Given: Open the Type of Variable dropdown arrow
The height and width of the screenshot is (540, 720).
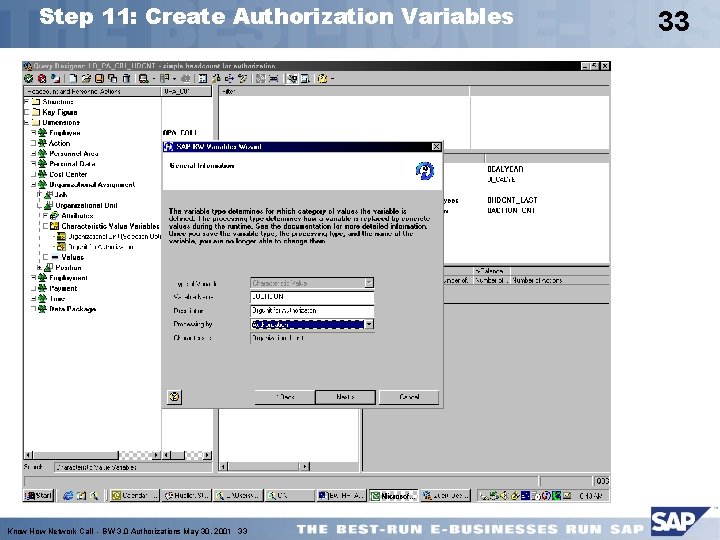Looking at the screenshot, I should pos(369,283).
